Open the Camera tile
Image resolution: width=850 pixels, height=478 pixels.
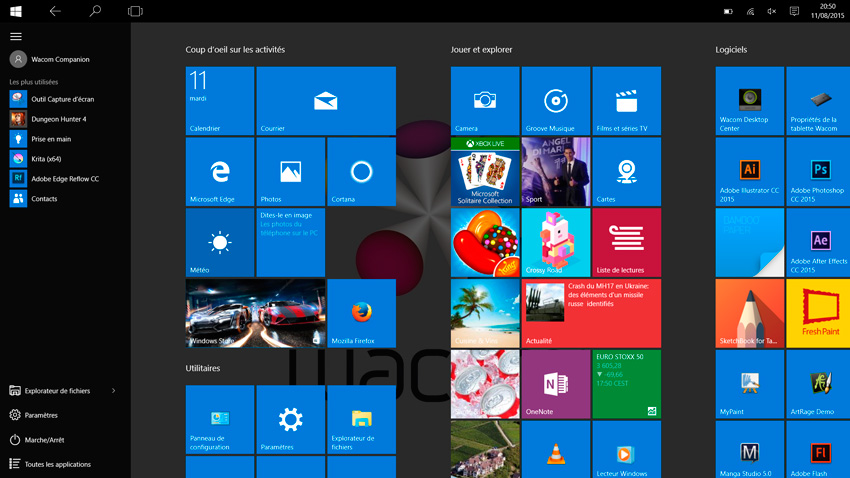pyautogui.click(x=485, y=101)
